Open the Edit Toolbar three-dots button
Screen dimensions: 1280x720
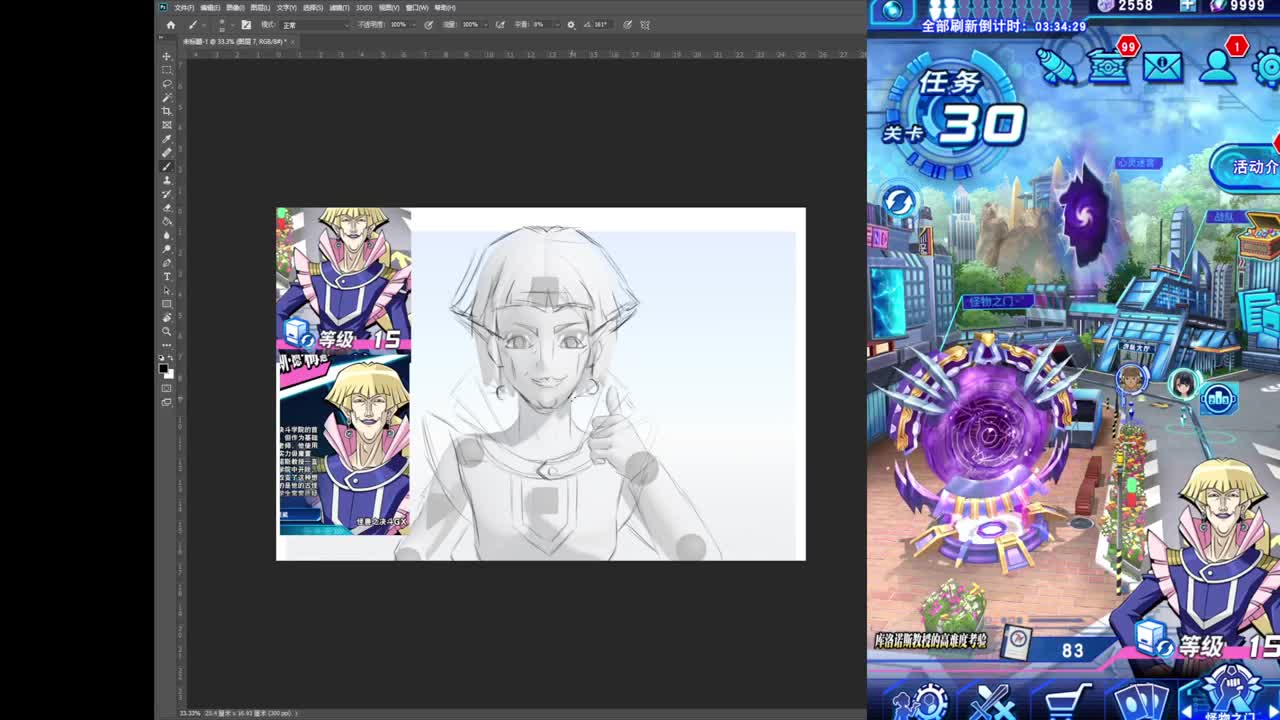(167, 345)
